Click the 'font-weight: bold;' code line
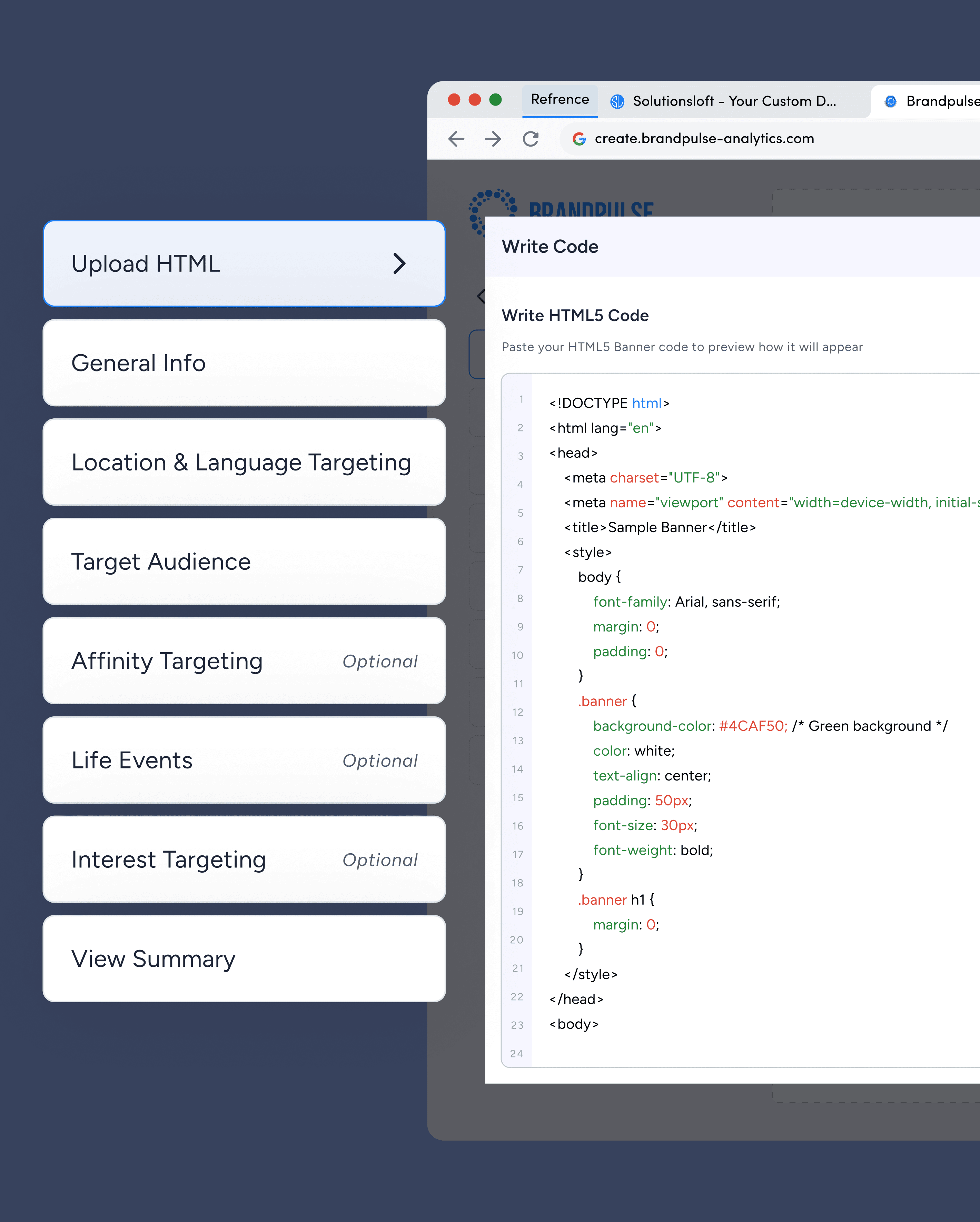This screenshot has width=980, height=1222. (653, 850)
